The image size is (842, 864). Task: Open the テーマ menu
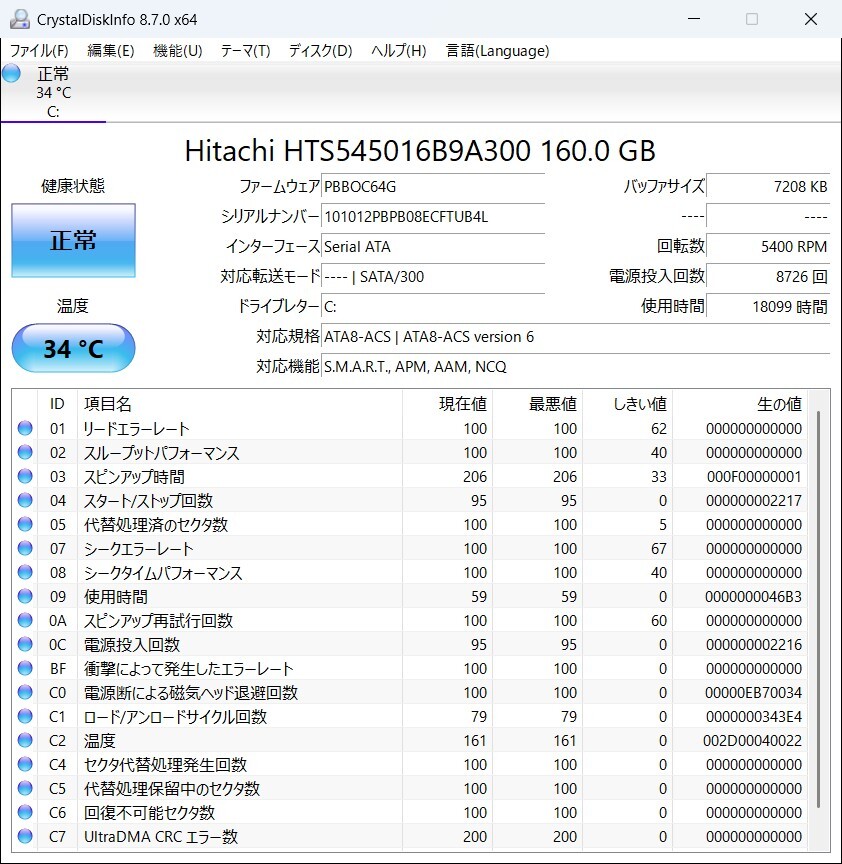pos(246,50)
